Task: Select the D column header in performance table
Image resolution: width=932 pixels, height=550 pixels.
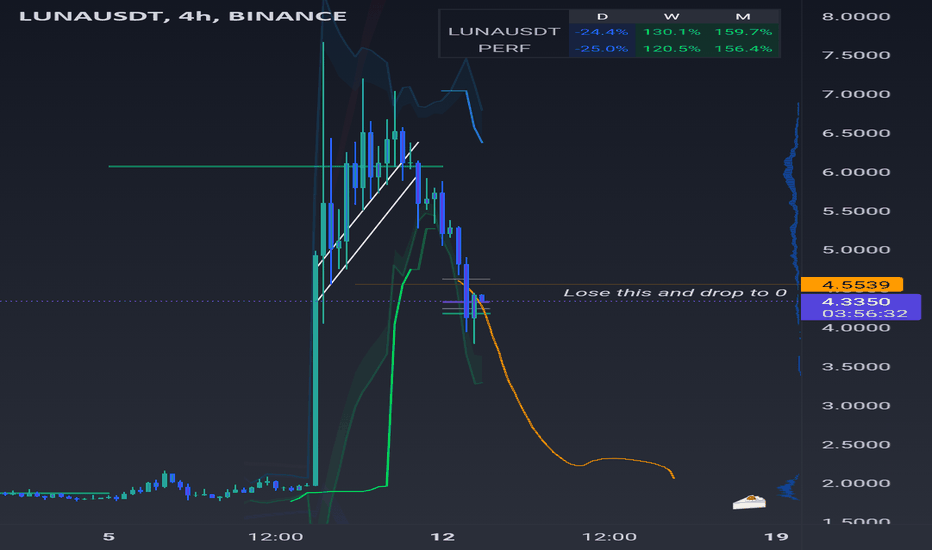Action: click(602, 17)
